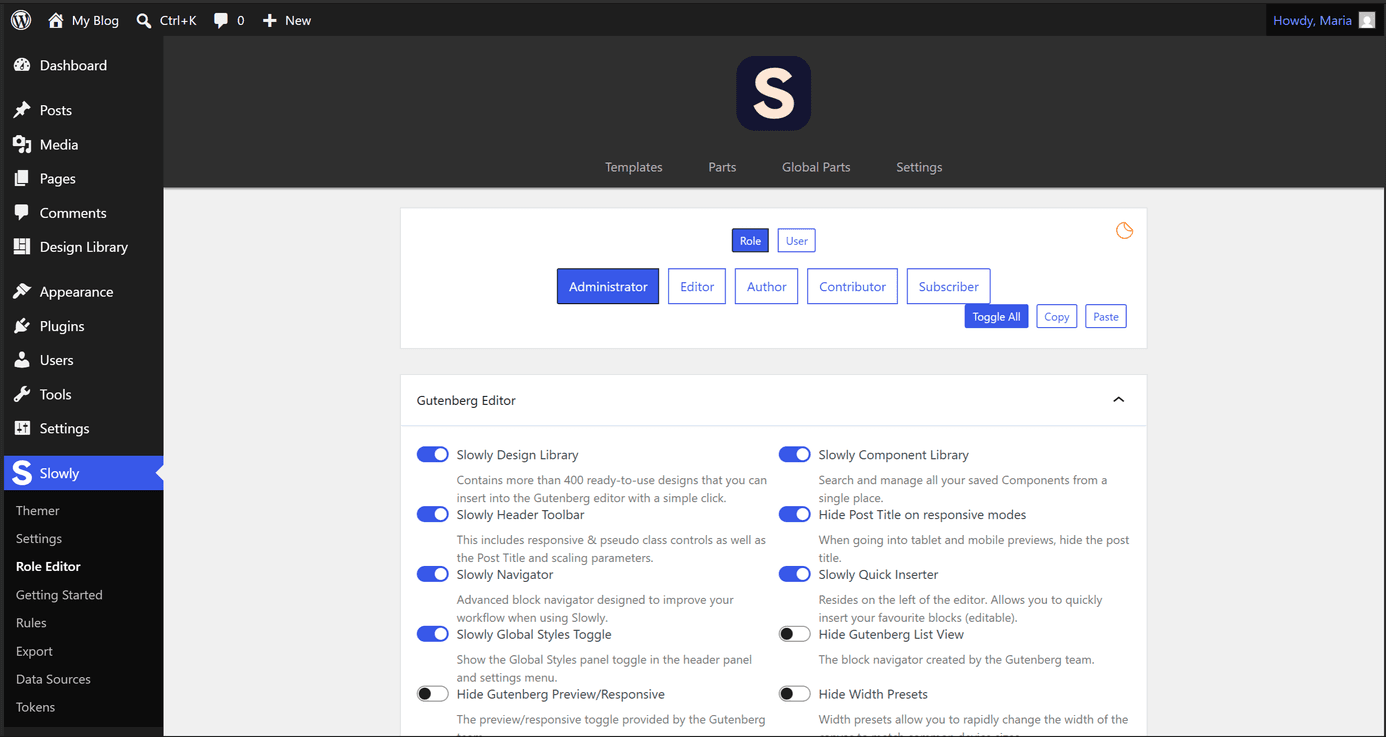Open Export in Slowly submenu
The width and height of the screenshot is (1386, 737).
click(34, 651)
